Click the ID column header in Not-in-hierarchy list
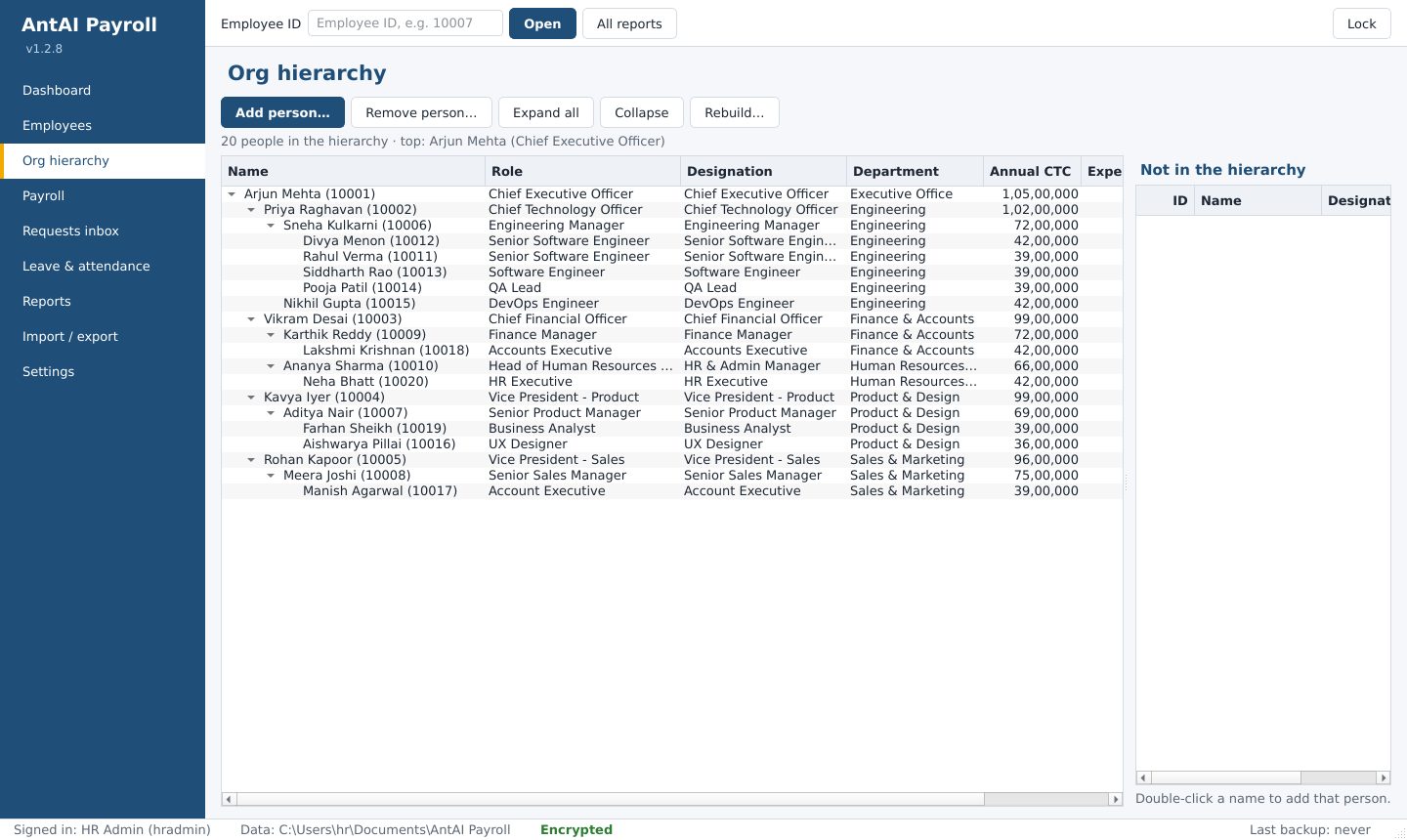This screenshot has width=1407, height=840. click(1166, 200)
